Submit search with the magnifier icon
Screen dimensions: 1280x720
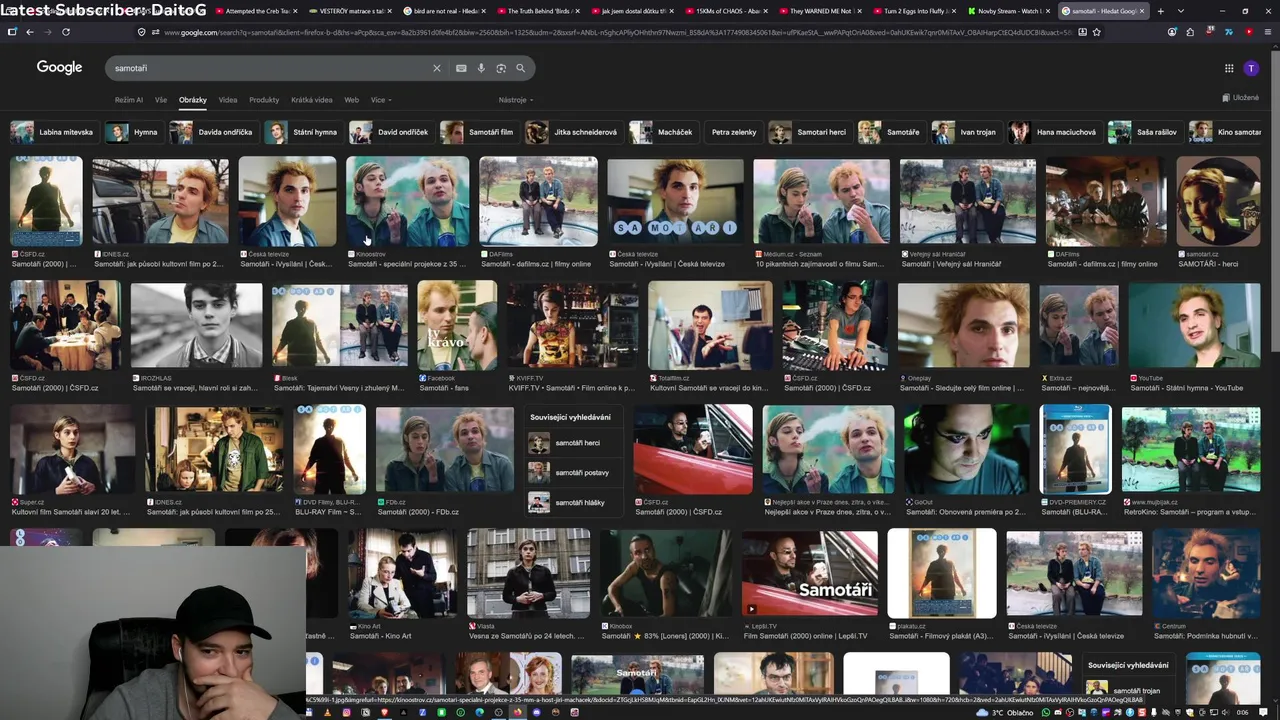[x=520, y=68]
